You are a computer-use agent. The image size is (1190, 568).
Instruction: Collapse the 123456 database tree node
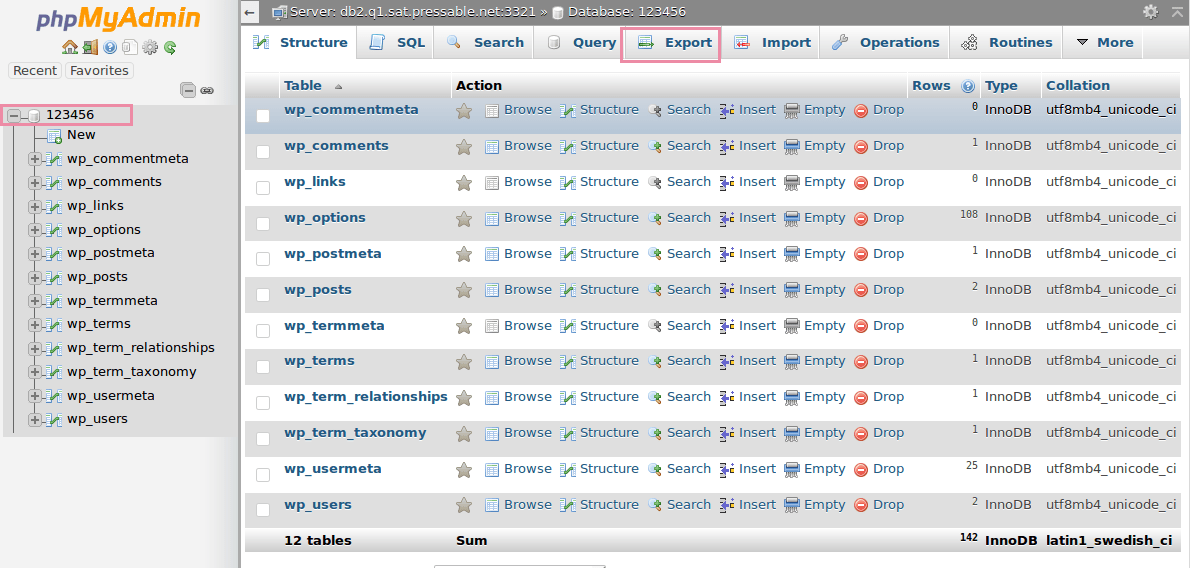pyautogui.click(x=14, y=115)
